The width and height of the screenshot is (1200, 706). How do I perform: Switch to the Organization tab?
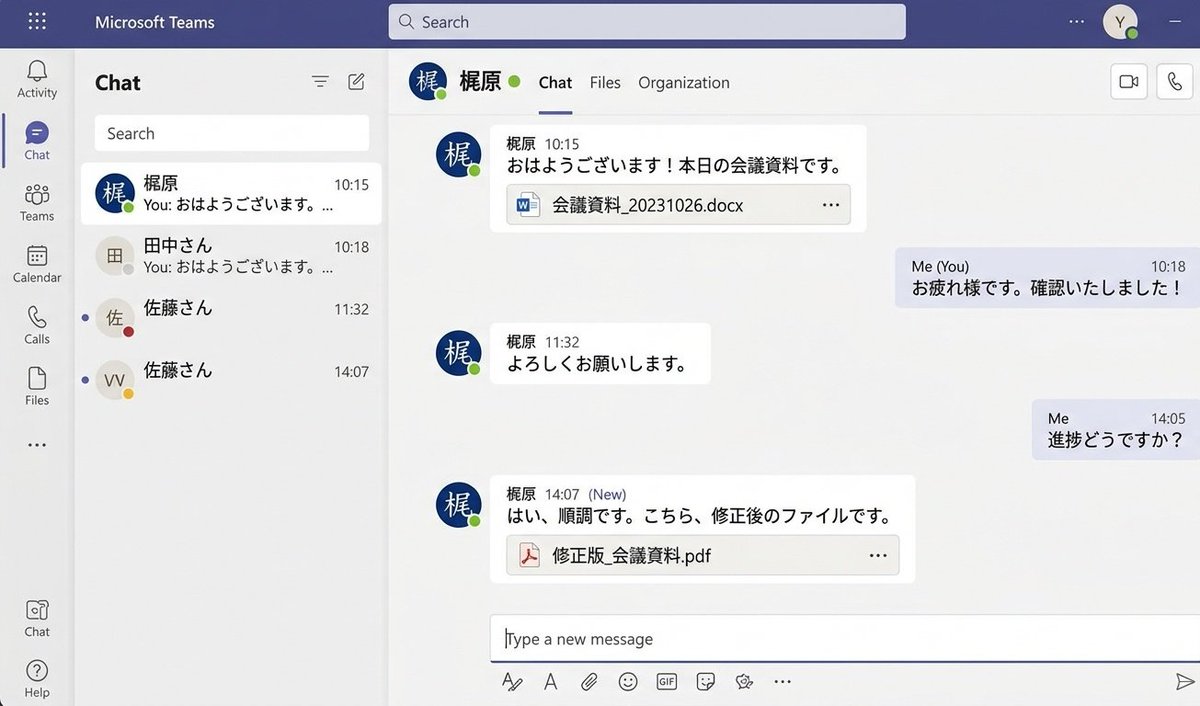[684, 83]
